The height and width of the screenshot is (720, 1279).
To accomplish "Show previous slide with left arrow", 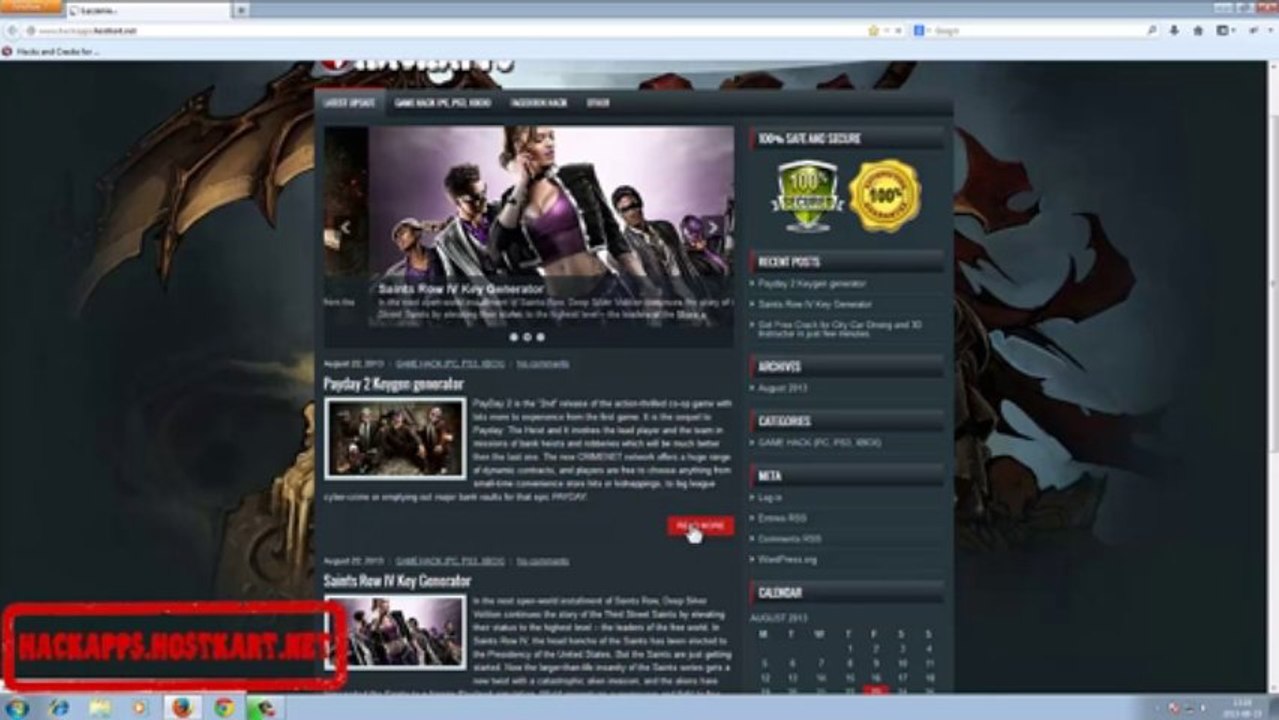I will tap(345, 227).
